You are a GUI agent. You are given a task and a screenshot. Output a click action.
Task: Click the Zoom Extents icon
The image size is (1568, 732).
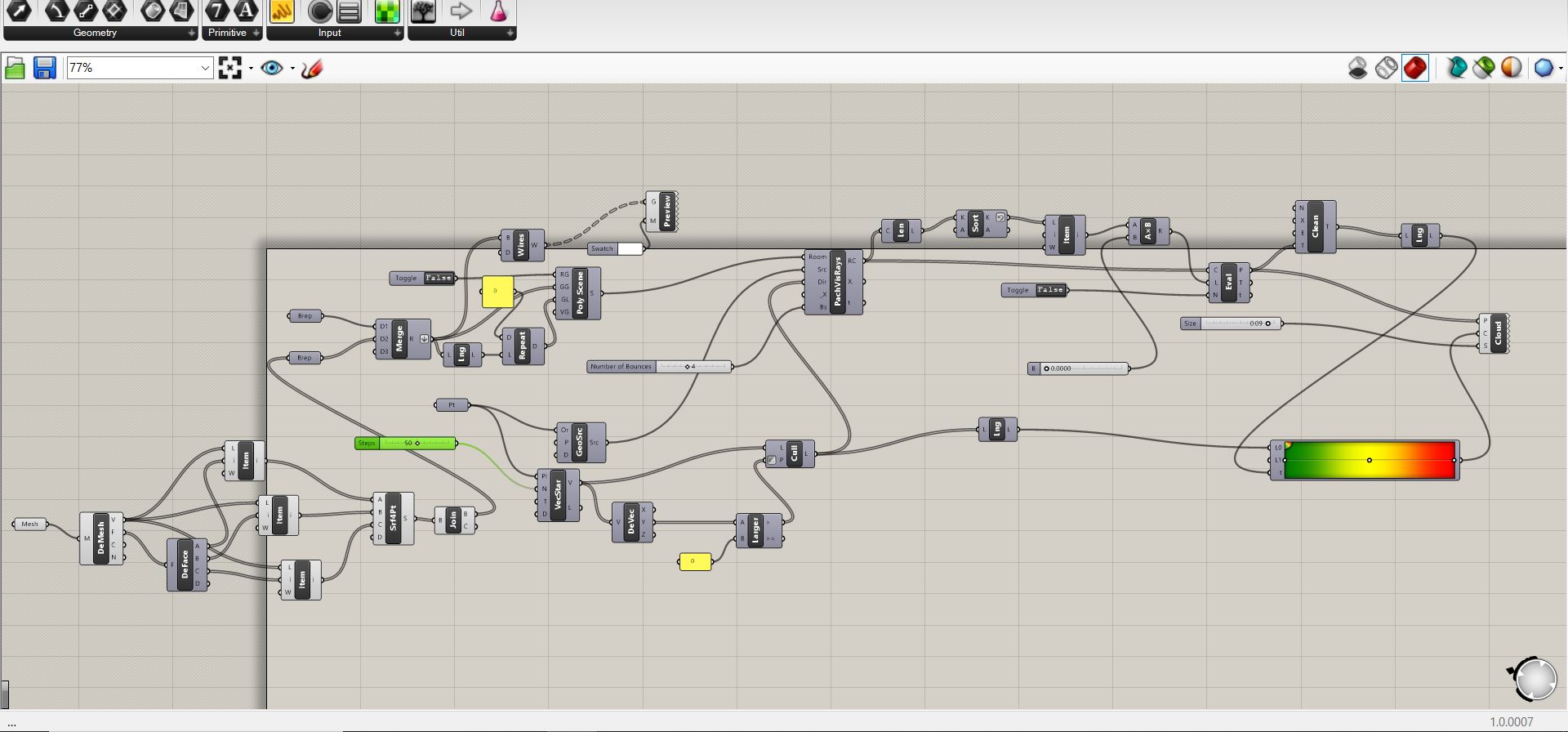(230, 68)
